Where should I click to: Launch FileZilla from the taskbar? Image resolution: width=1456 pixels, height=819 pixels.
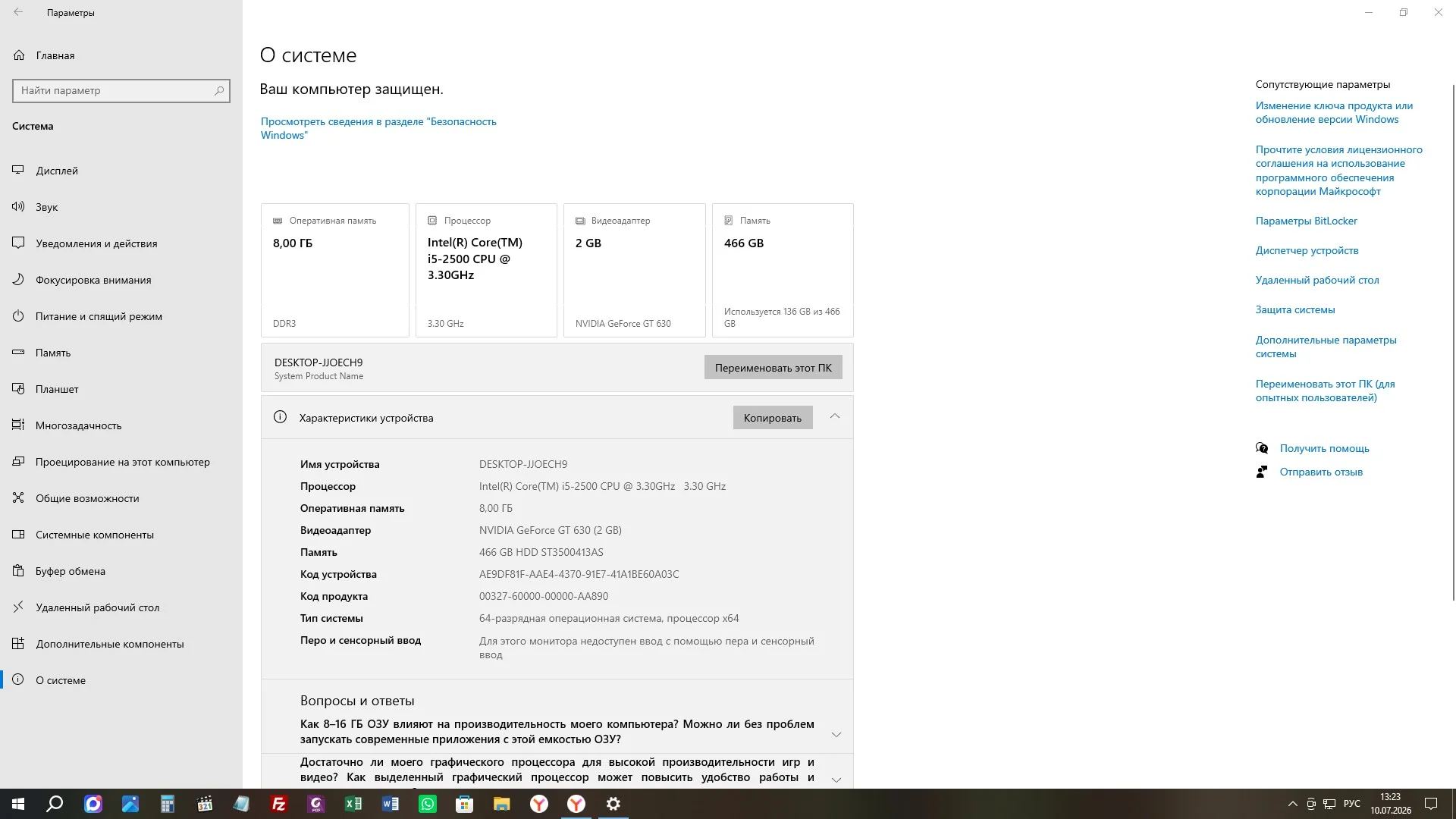click(x=279, y=804)
